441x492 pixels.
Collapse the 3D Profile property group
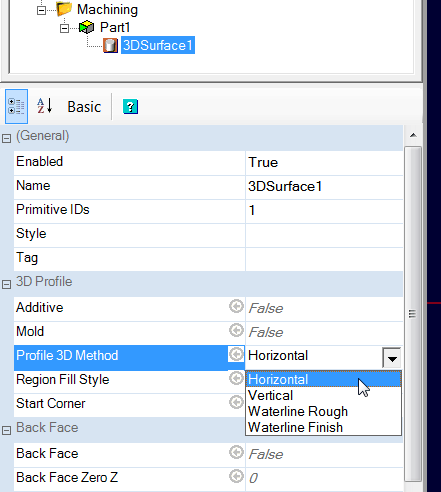[x=6, y=284]
